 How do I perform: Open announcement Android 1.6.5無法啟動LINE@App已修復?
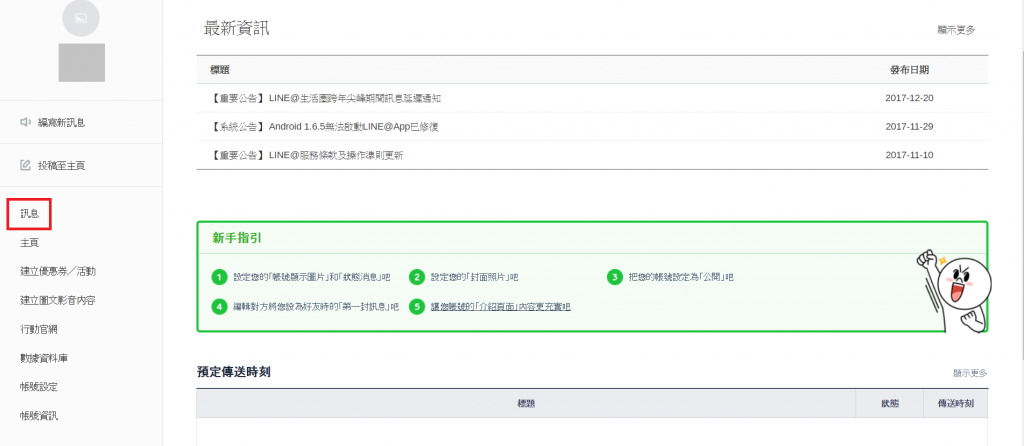[x=324, y=127]
